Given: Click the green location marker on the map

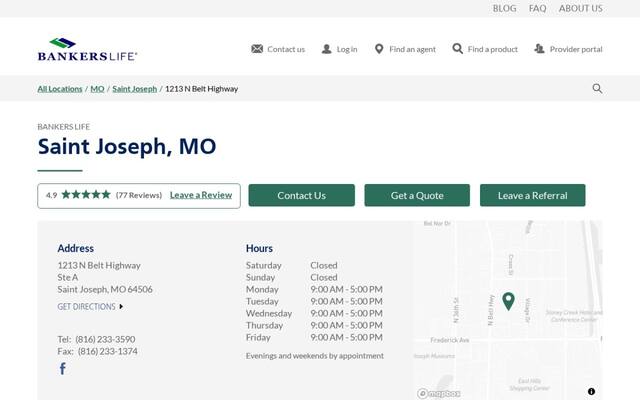Looking at the screenshot, I should coord(508,301).
